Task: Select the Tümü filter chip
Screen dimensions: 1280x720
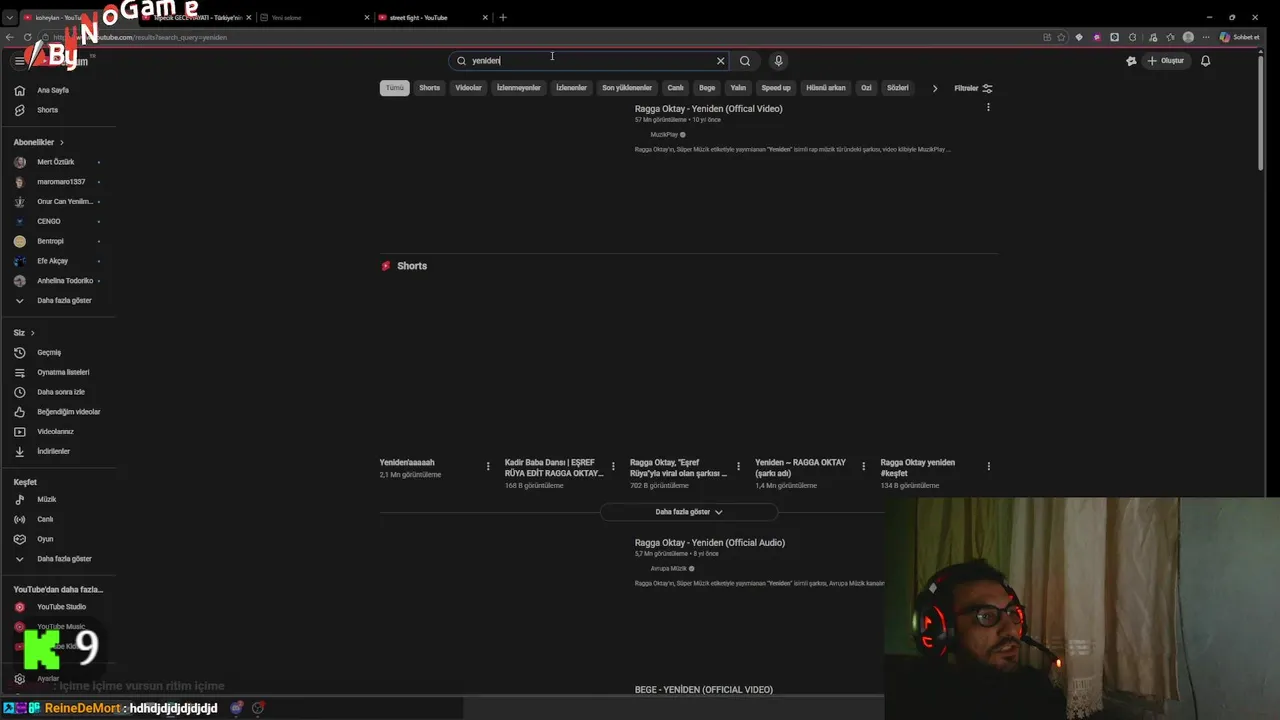Action: pos(395,88)
